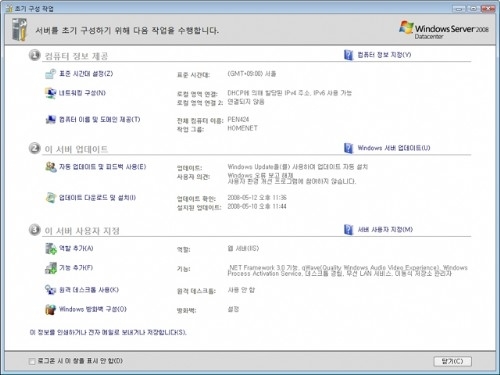Open Windows 서버 업데이트(U) help link
Viewport: 500px width, 375px height.
[394, 148]
